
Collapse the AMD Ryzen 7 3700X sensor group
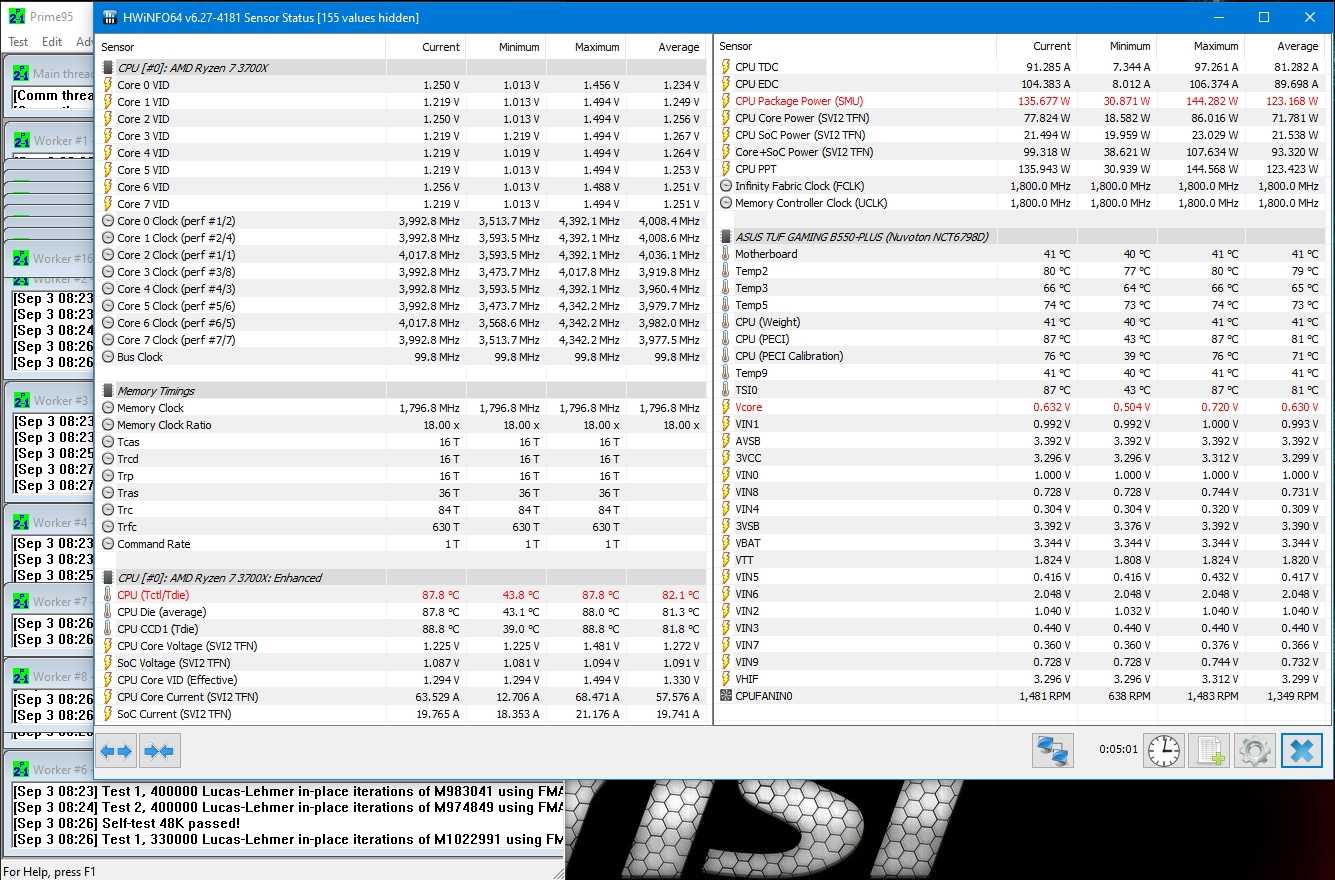192,68
